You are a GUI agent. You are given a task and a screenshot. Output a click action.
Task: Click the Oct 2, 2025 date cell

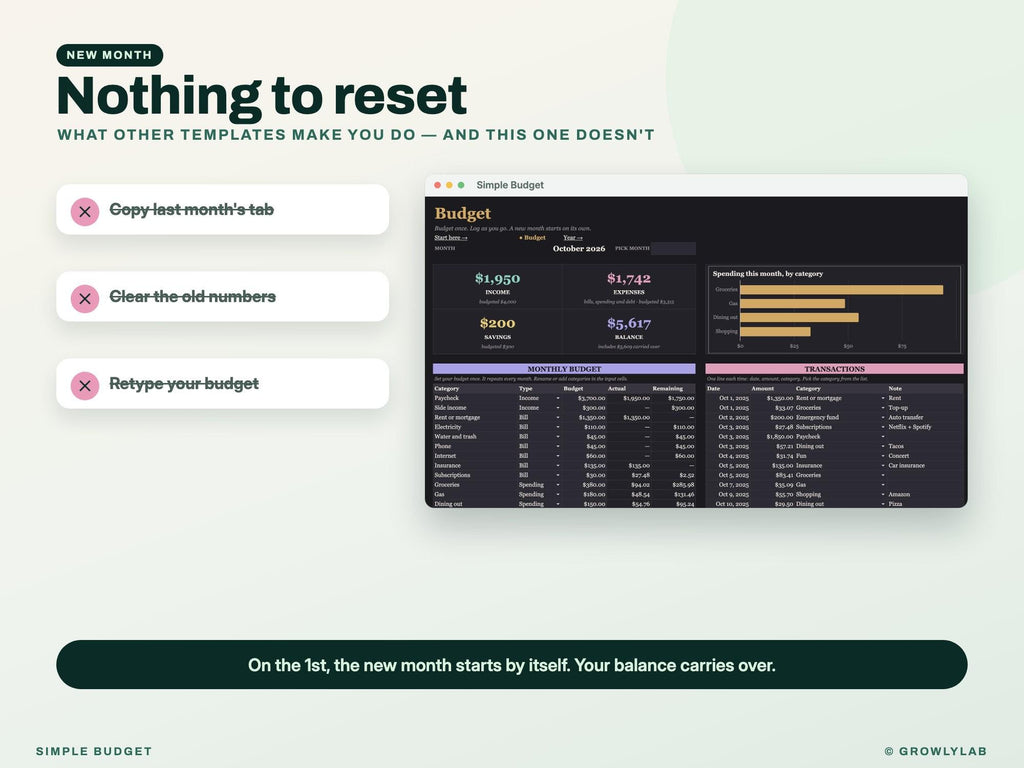(733, 417)
